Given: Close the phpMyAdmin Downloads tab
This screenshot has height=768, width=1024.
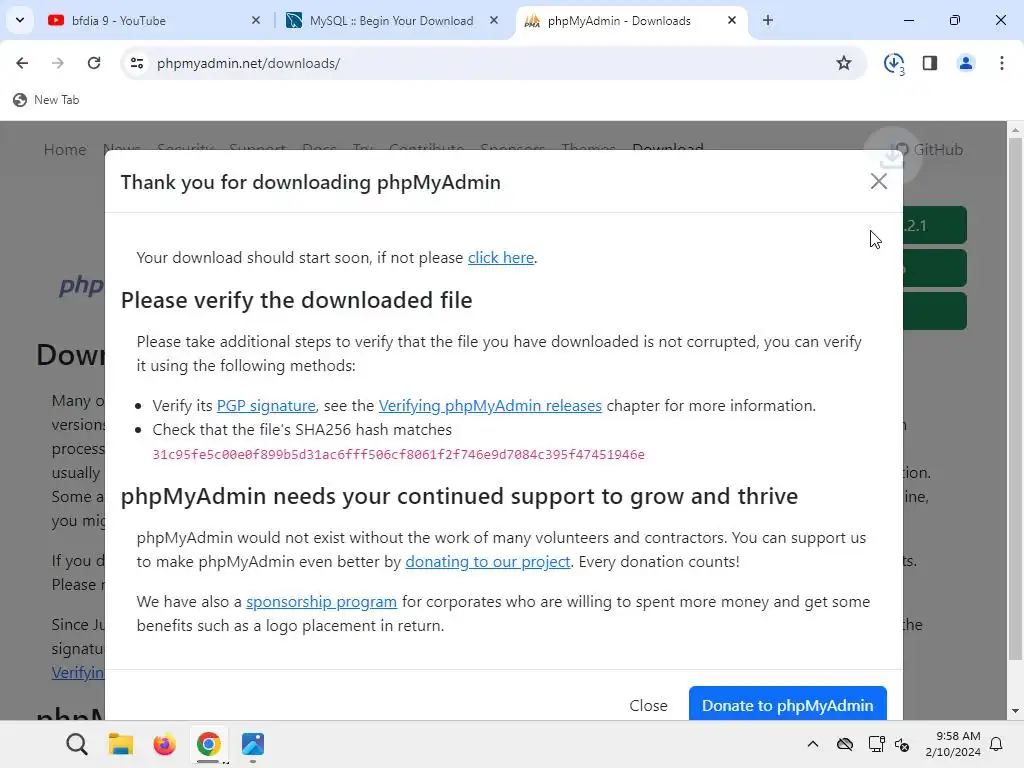Looking at the screenshot, I should point(731,21).
